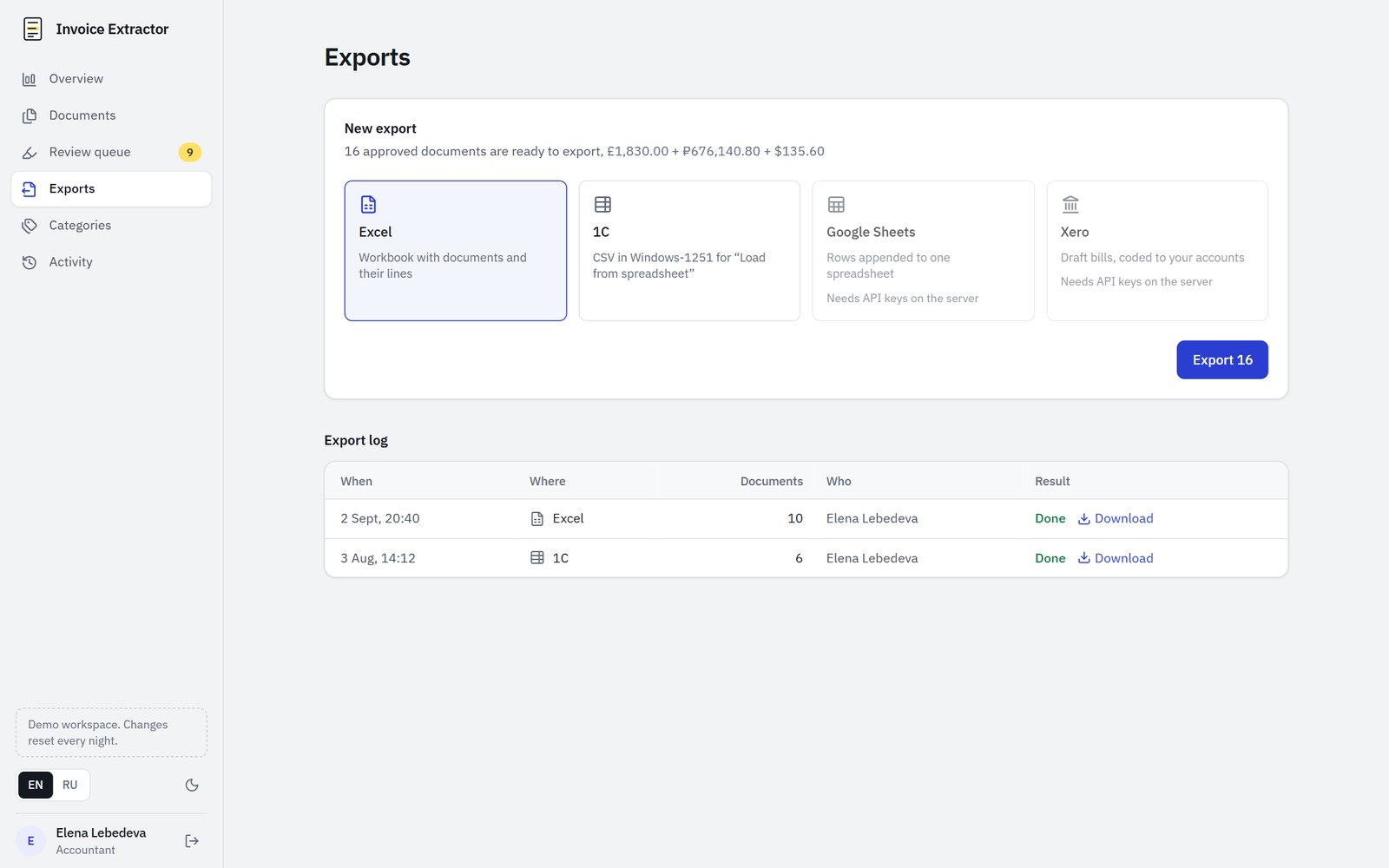
Task: Switch language to EN
Action: [x=36, y=786]
